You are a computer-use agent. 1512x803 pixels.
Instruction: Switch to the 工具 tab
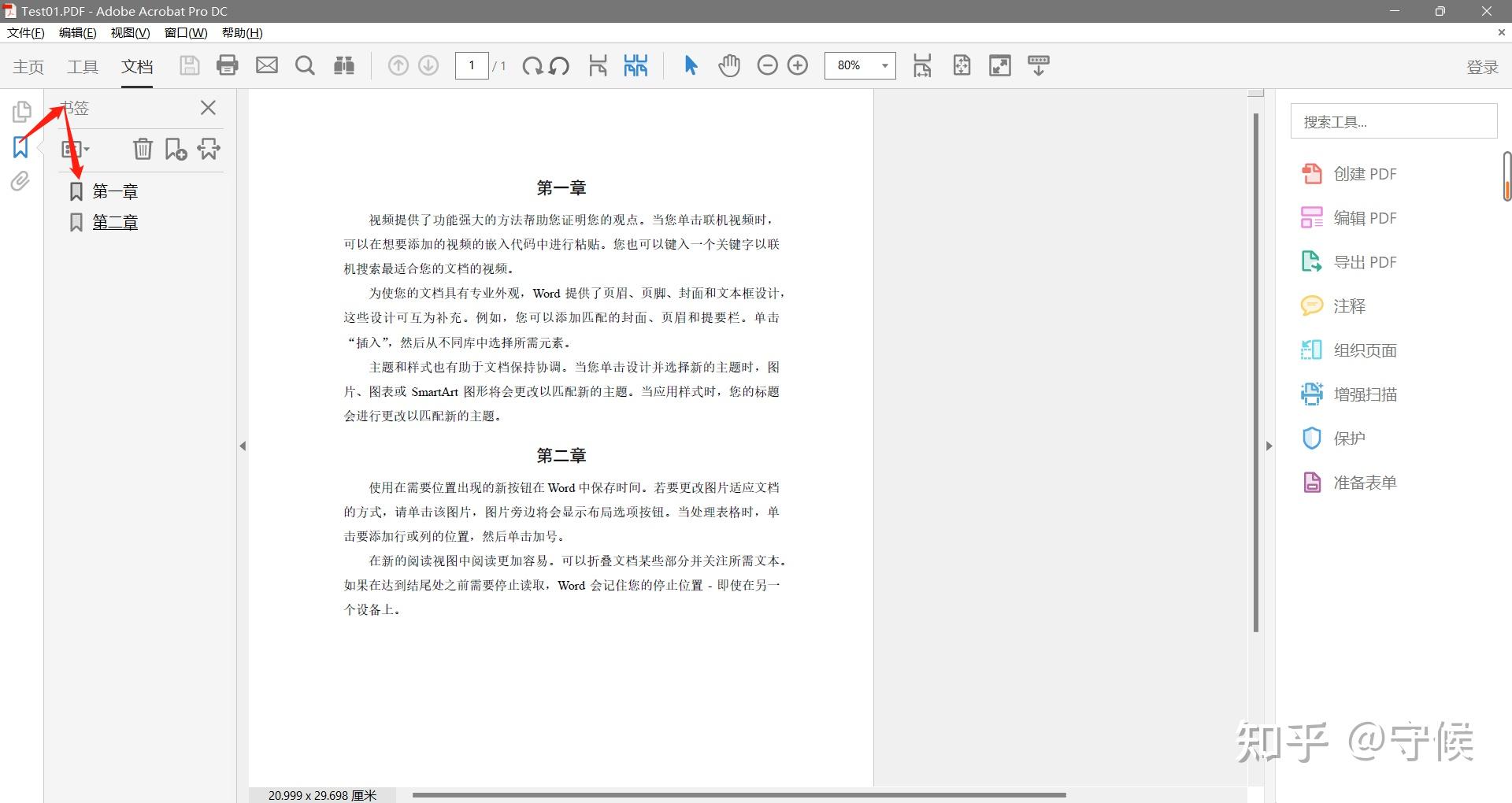(x=83, y=67)
